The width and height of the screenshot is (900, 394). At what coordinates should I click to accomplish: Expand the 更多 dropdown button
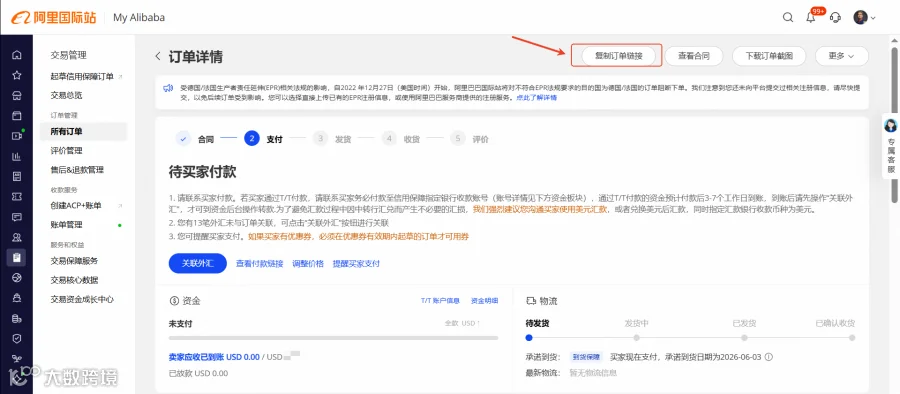(x=841, y=56)
